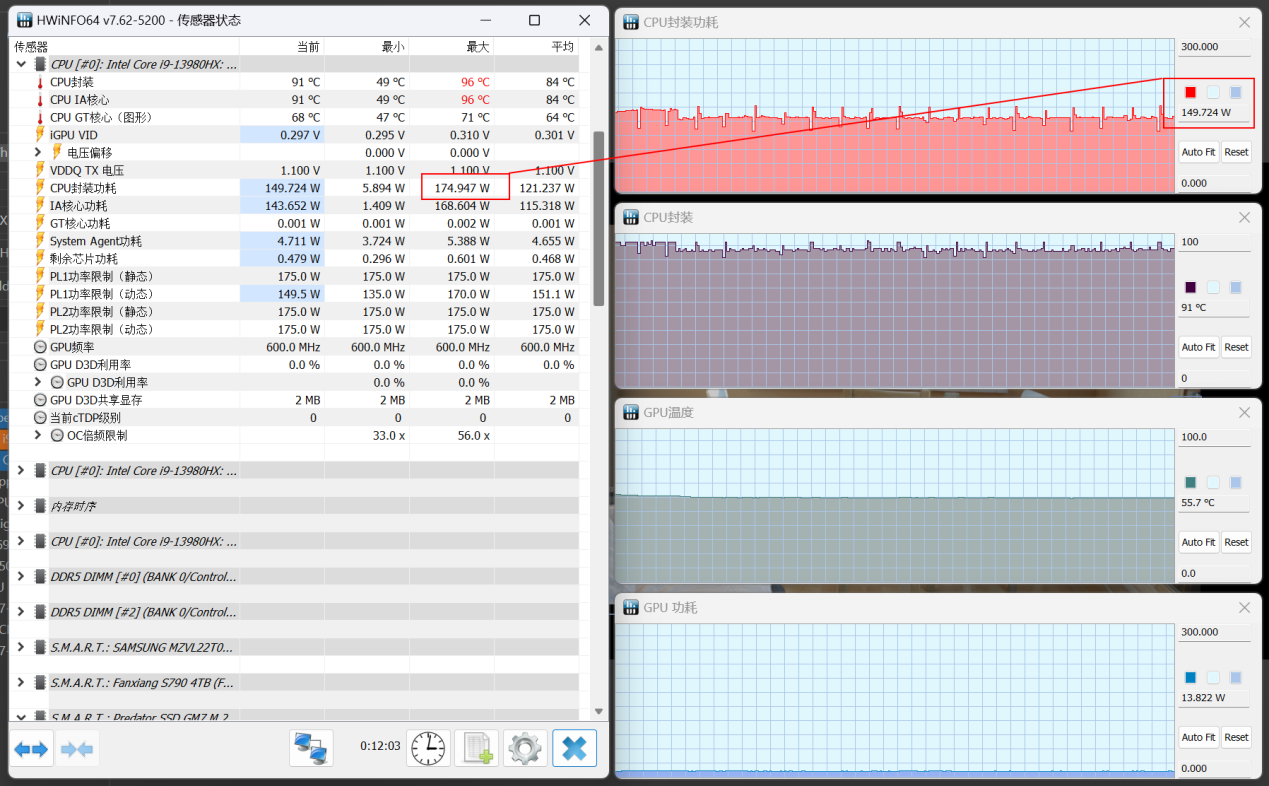The width and height of the screenshot is (1269, 786).
Task: Reset the elapsed timer clock icon
Action: pos(428,748)
